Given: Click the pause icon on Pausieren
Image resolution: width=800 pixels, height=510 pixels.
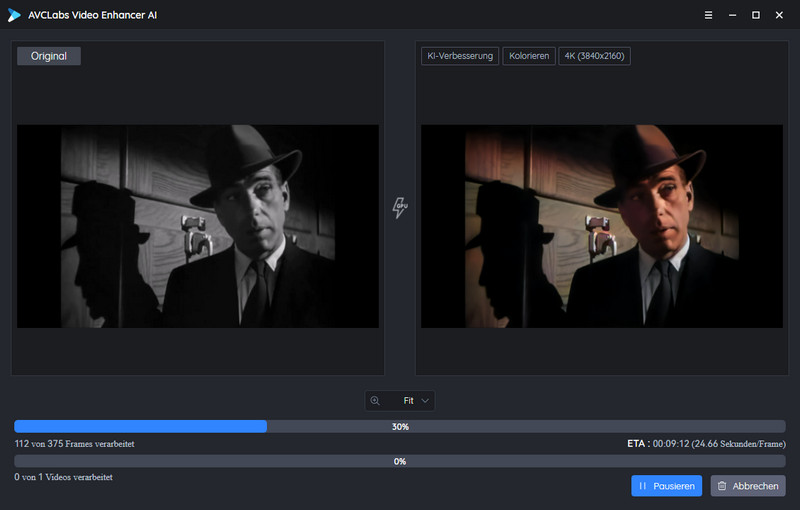Looking at the screenshot, I should (643, 486).
